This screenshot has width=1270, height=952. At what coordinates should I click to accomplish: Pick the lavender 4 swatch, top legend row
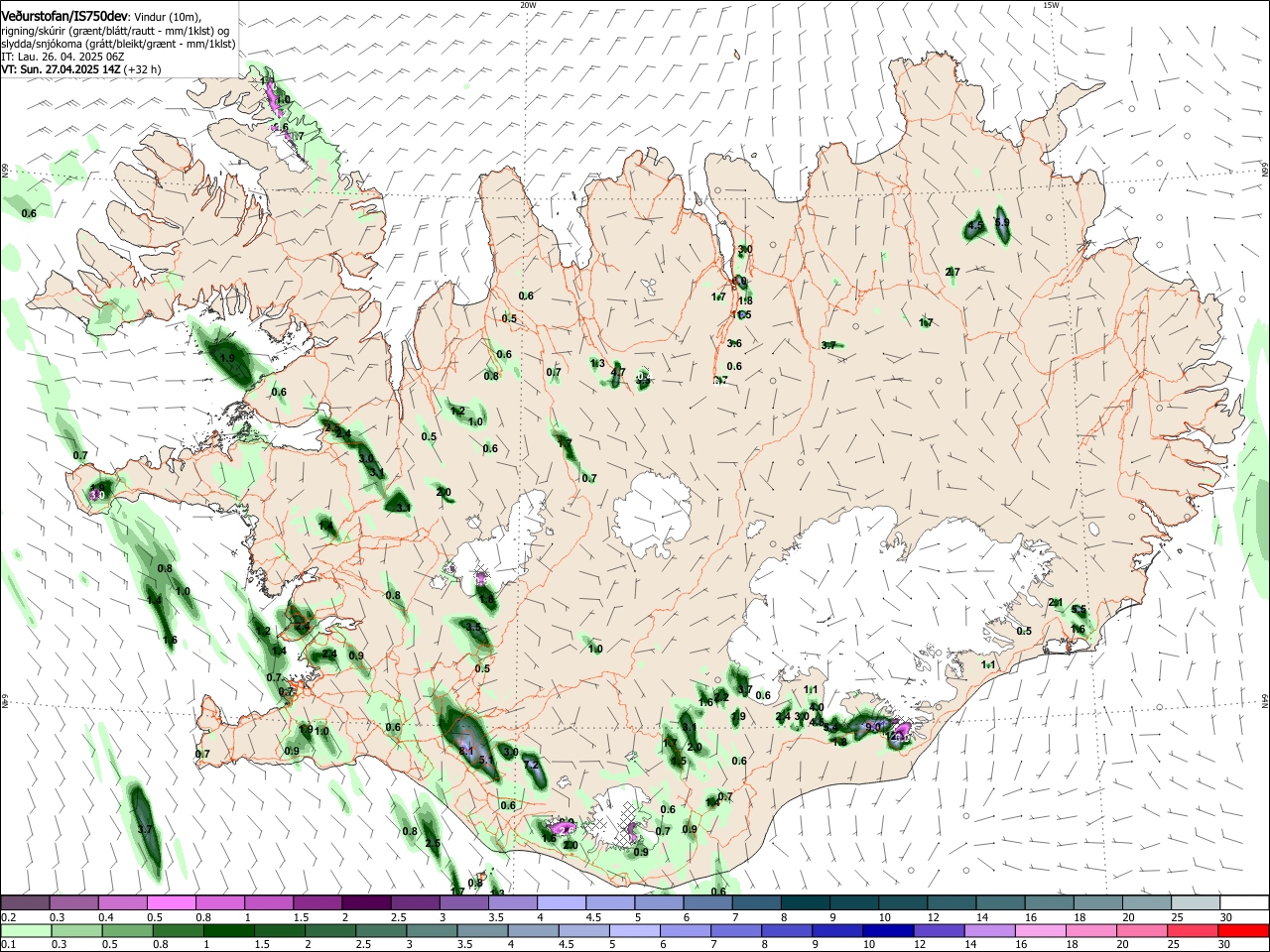[x=561, y=902]
